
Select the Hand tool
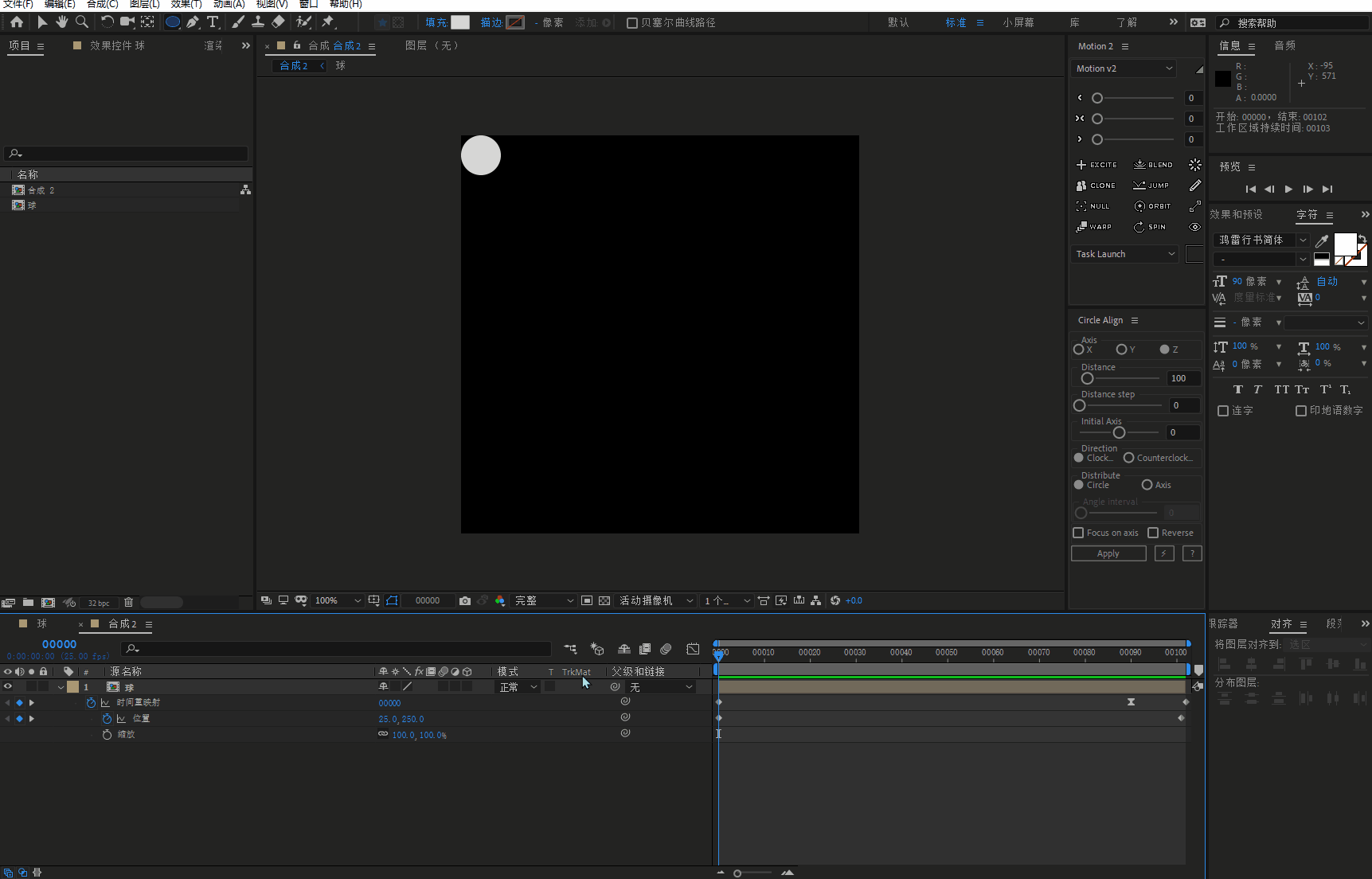pos(61,22)
